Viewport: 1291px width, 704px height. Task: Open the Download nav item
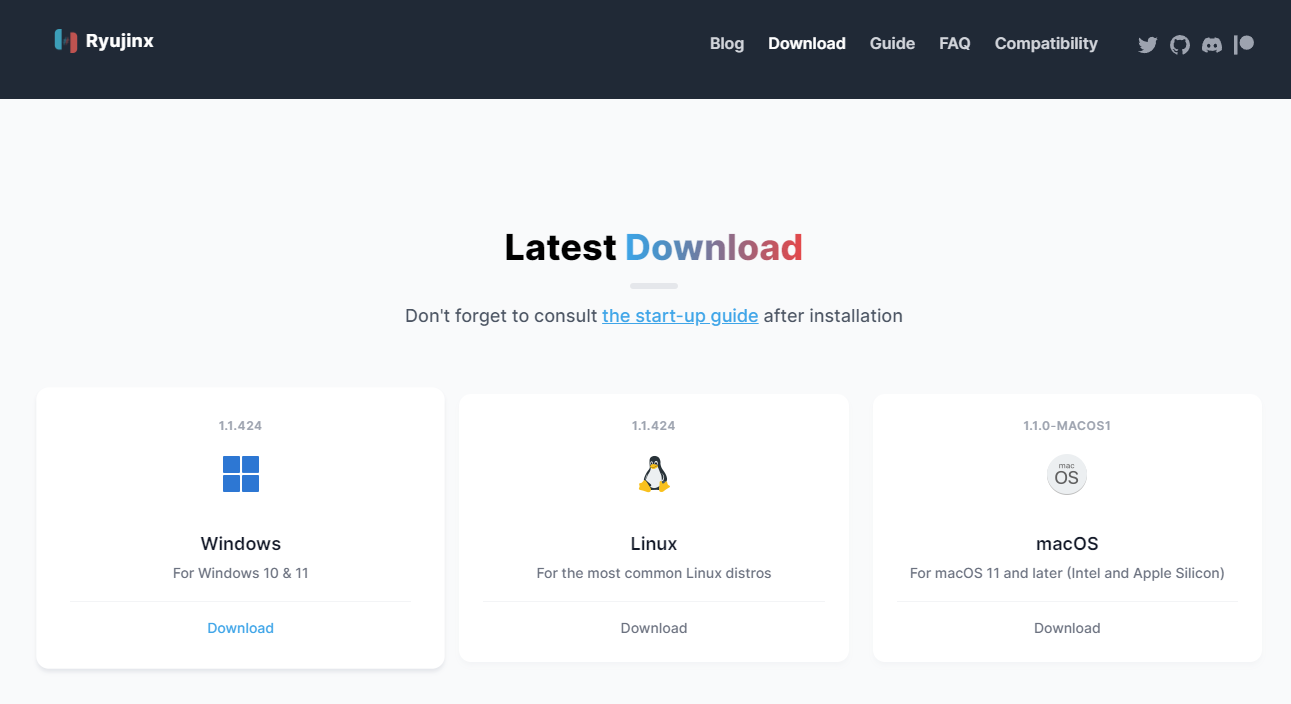[807, 44]
